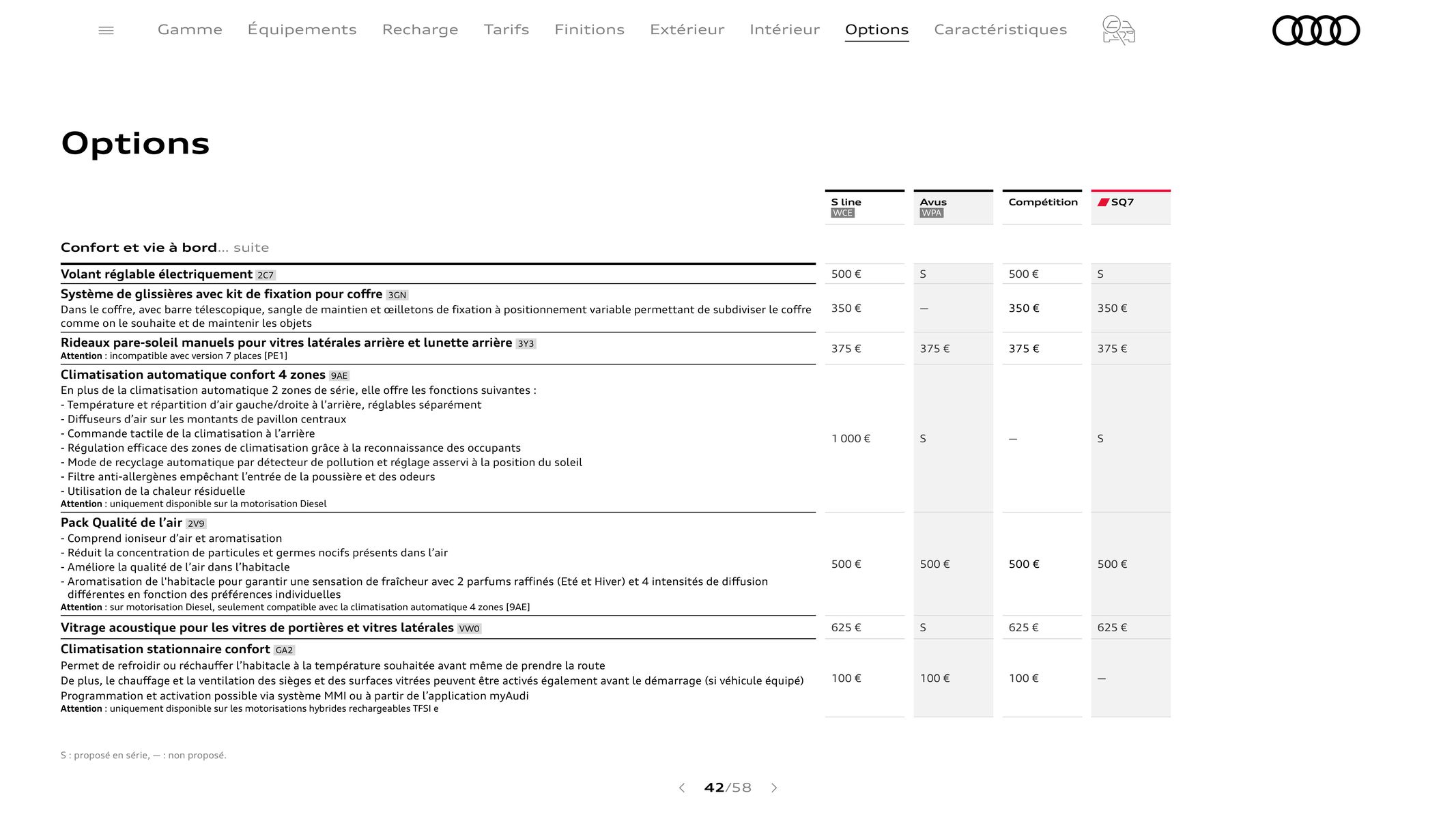
Task: Click 'Rideaux pare-soleil manuels' row title
Action: point(286,343)
